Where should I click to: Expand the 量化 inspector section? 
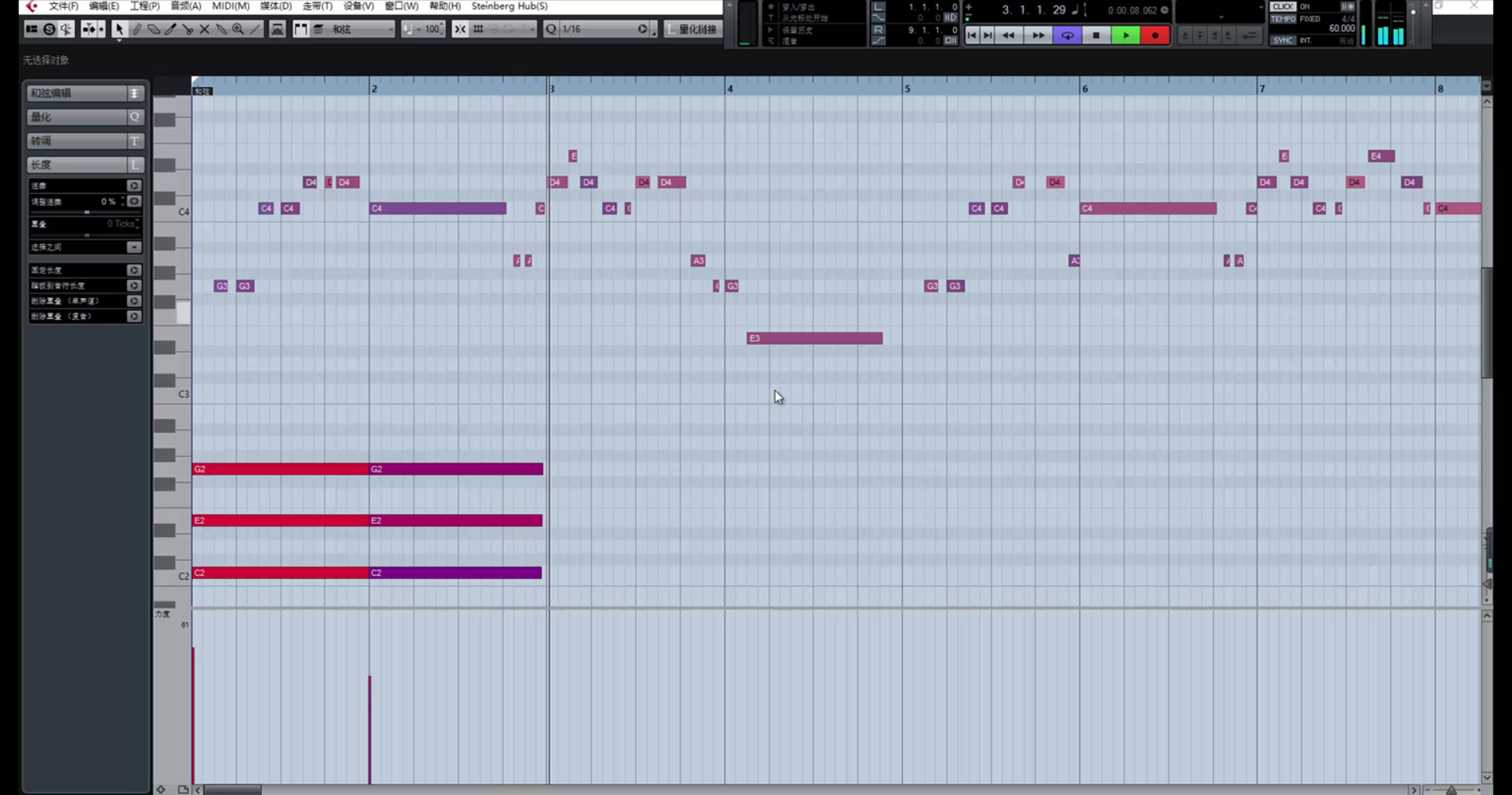(x=84, y=117)
